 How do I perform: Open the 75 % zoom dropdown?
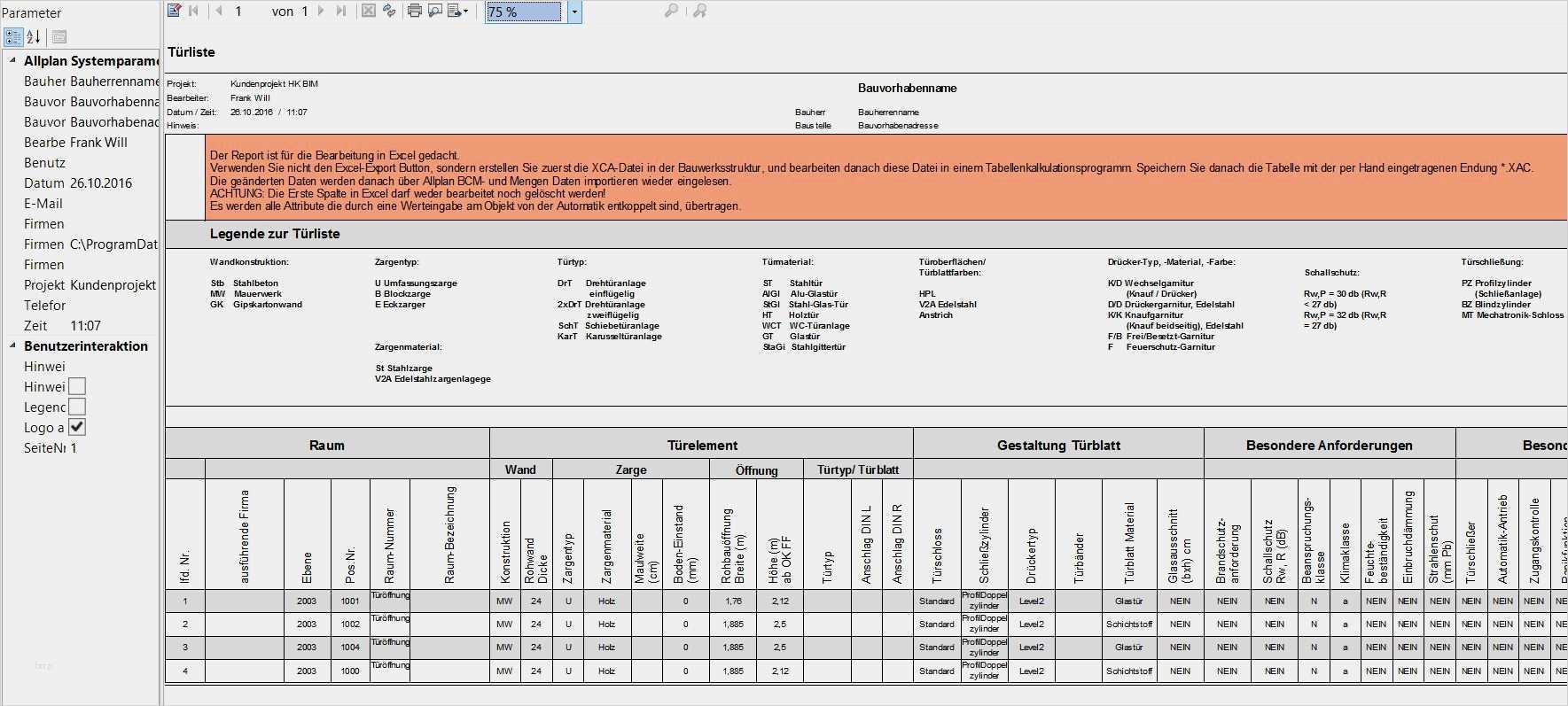click(x=574, y=12)
